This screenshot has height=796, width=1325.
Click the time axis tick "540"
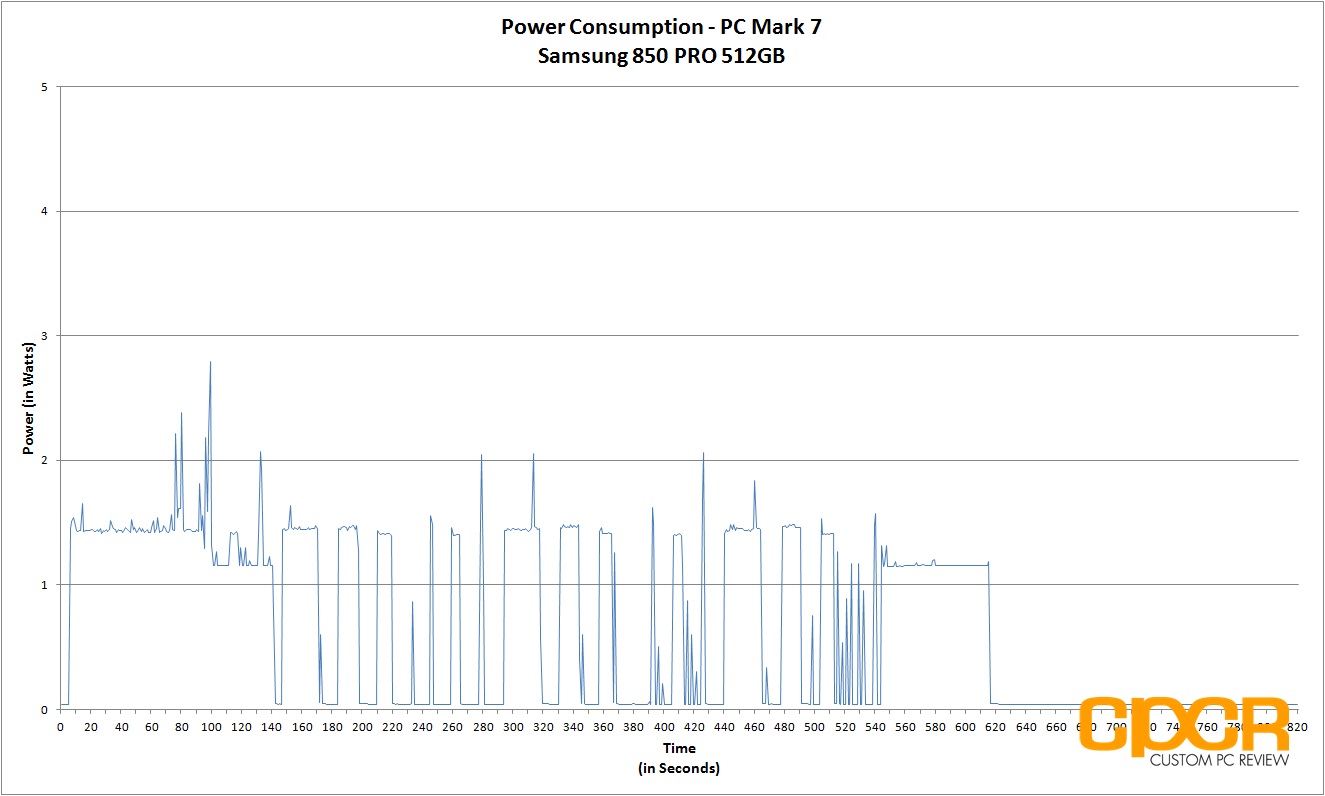point(876,727)
